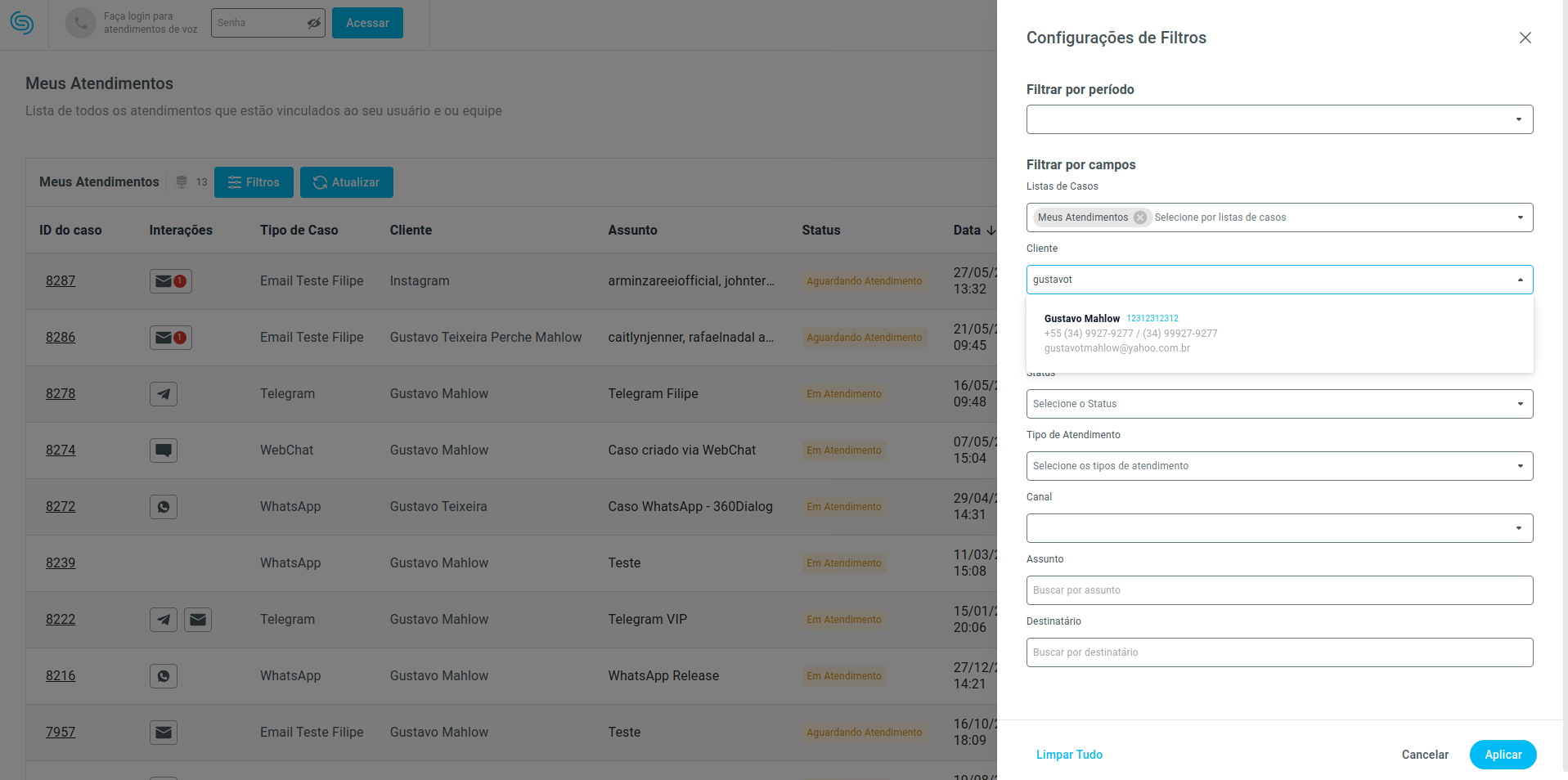Image resolution: width=1568 pixels, height=780 pixels.
Task: Click the phone voice login icon
Action: (x=80, y=23)
